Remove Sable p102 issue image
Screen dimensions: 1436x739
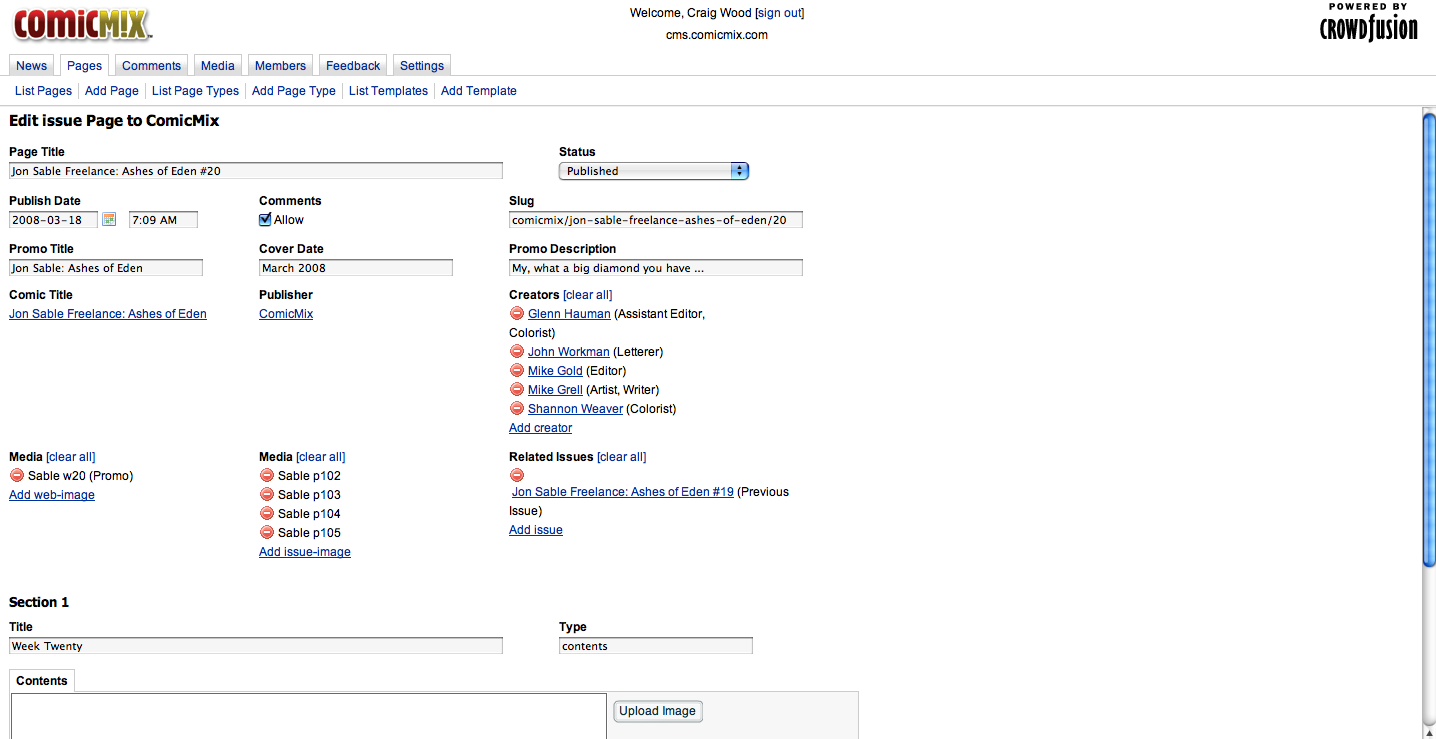pyautogui.click(x=267, y=476)
